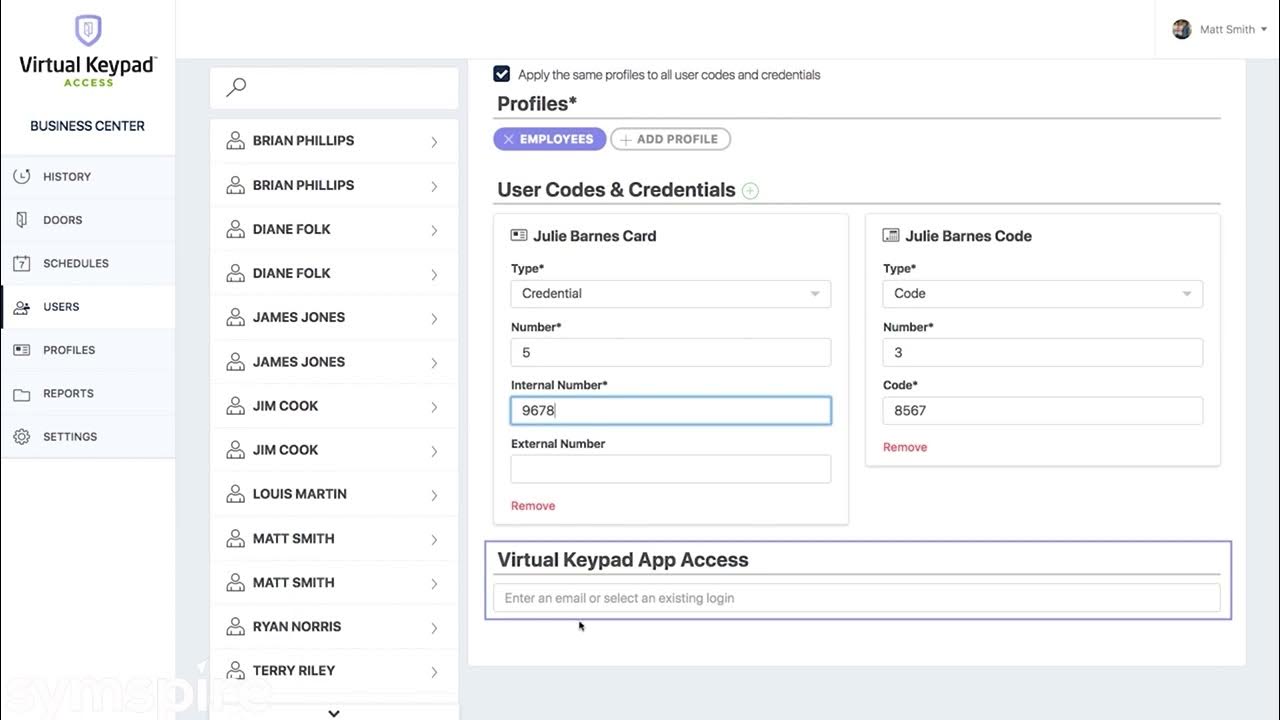Click Internal Number field with 9678
This screenshot has width=1280, height=720.
click(671, 410)
